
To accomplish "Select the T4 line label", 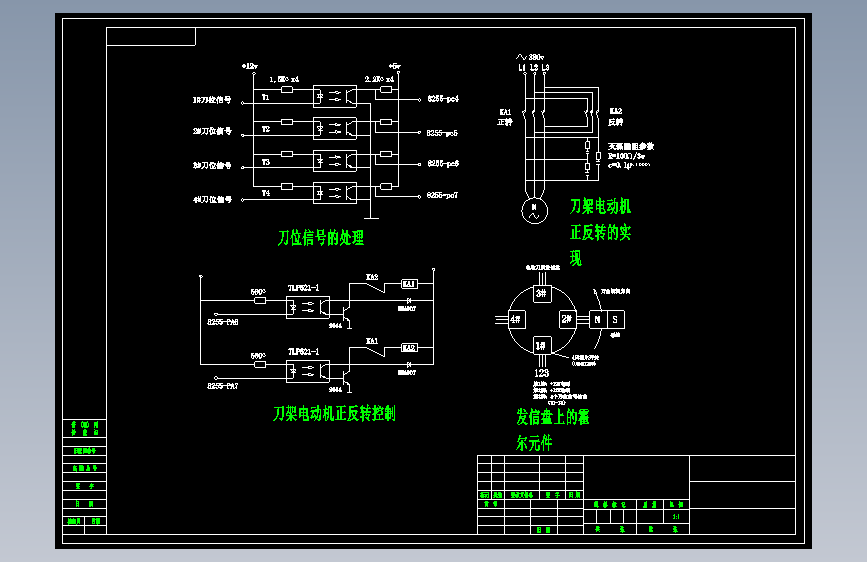I will coord(266,193).
